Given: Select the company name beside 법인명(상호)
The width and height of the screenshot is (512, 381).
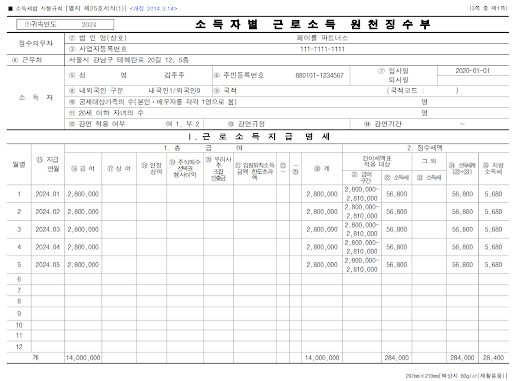Looking at the screenshot, I should (x=322, y=38).
